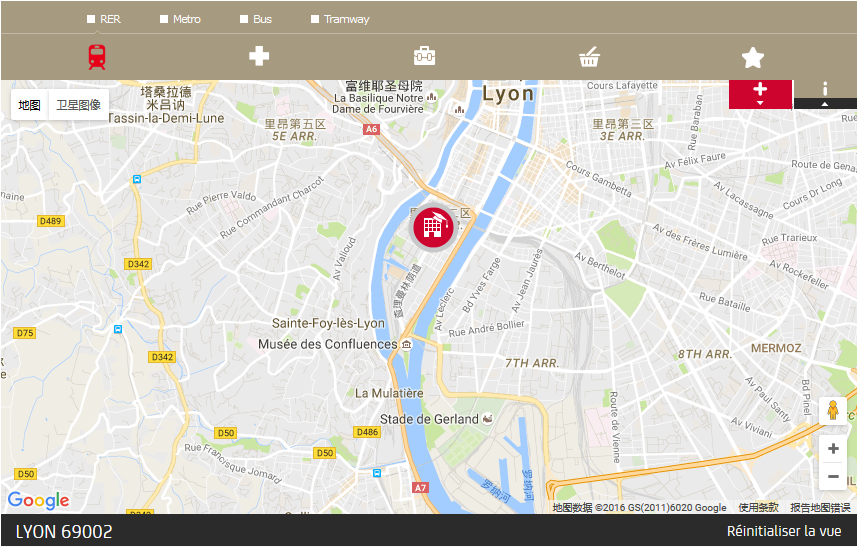
Task: Choose the shopping basket category icon
Action: [x=589, y=57]
